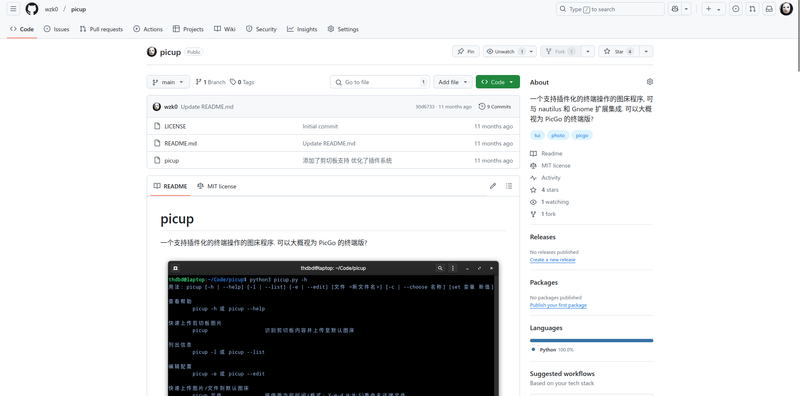800x396 pixels.
Task: Open the LICENSE file
Action: click(x=175, y=126)
